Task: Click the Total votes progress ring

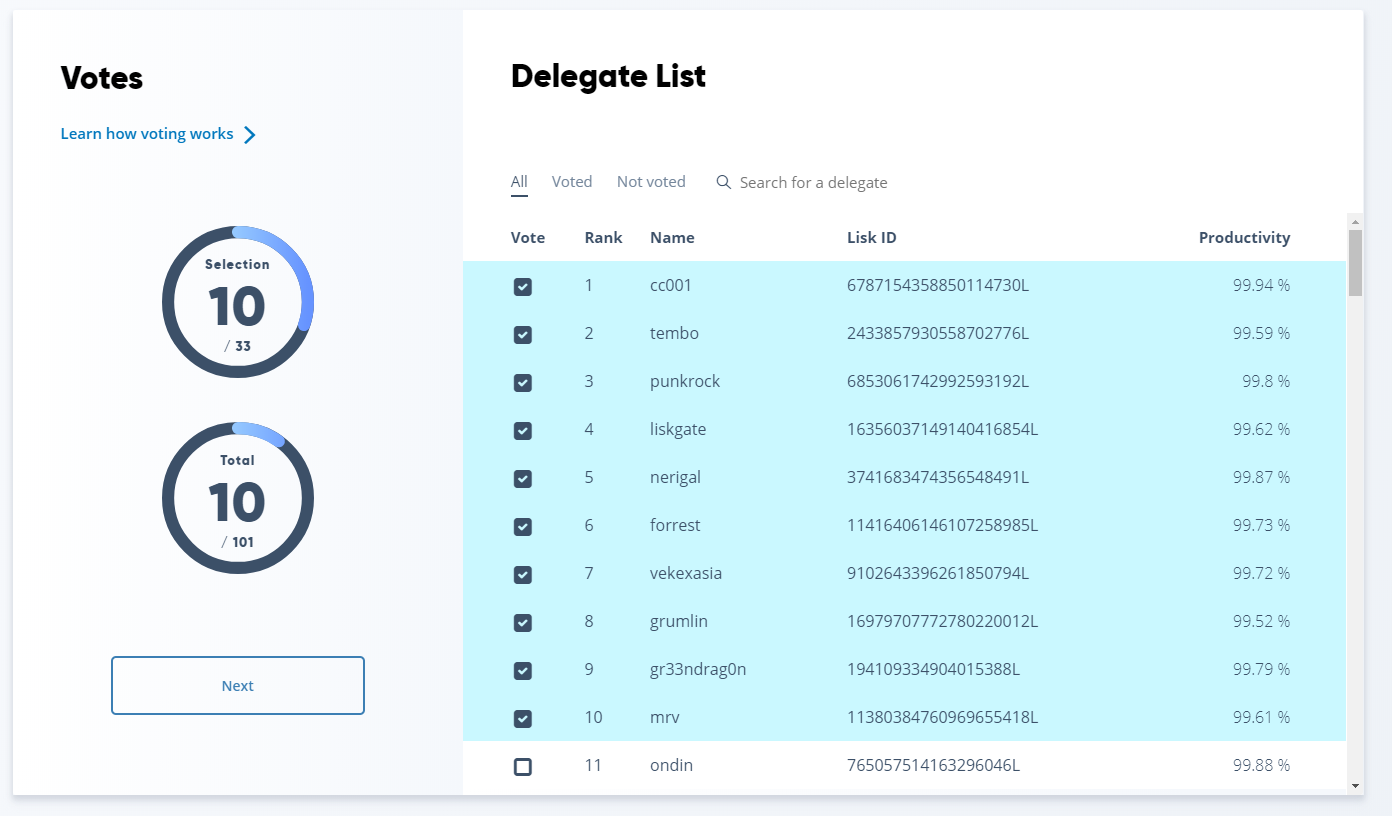Action: click(x=238, y=498)
